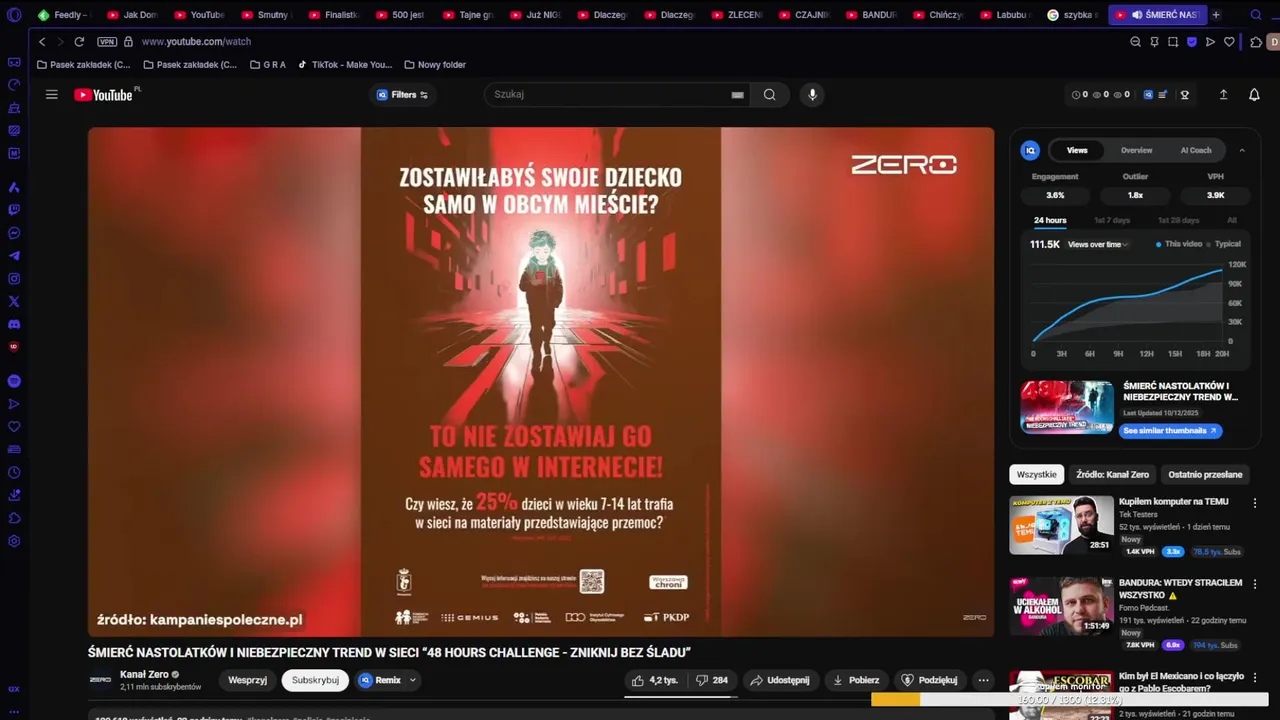The width and height of the screenshot is (1280, 720).
Task: Pin the page using the pin icon
Action: [x=1154, y=42]
